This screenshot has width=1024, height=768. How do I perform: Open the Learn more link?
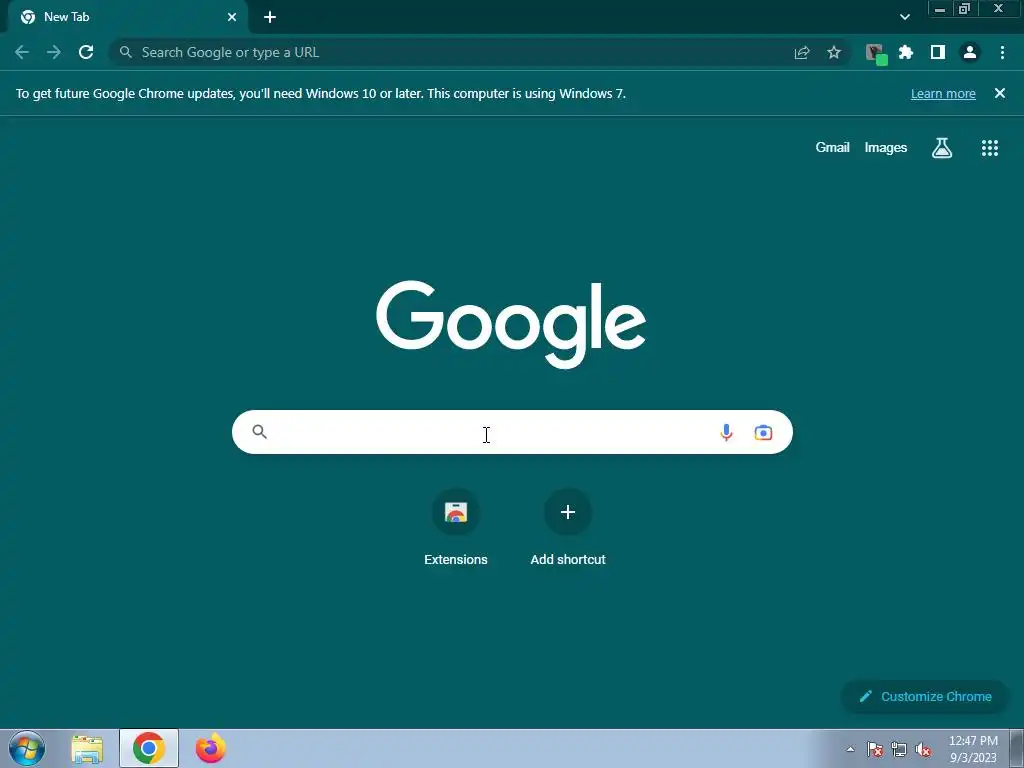pos(943,93)
